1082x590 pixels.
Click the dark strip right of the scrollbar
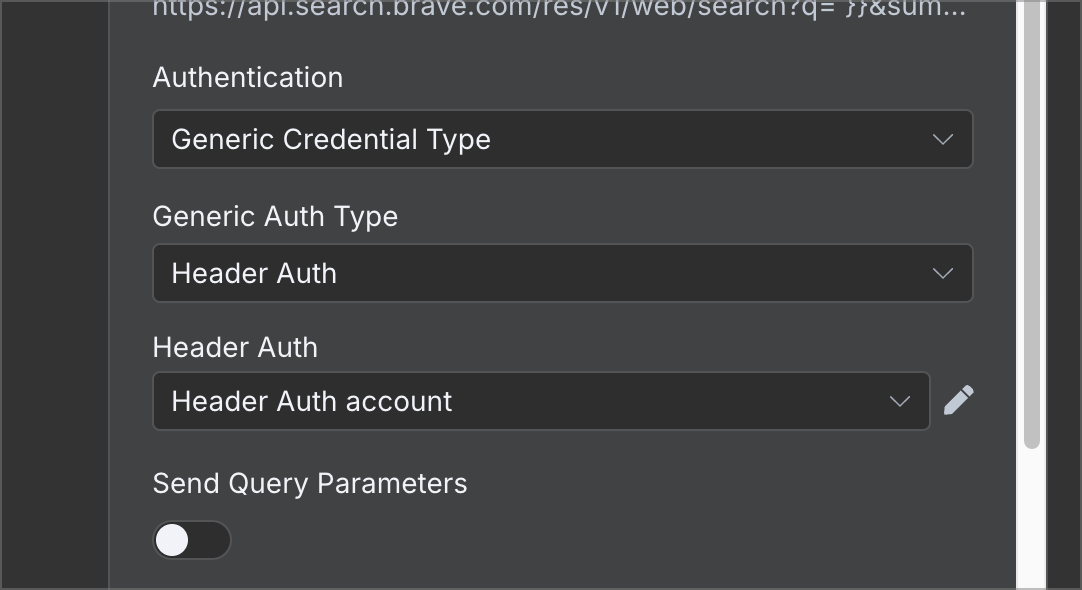point(1063,295)
